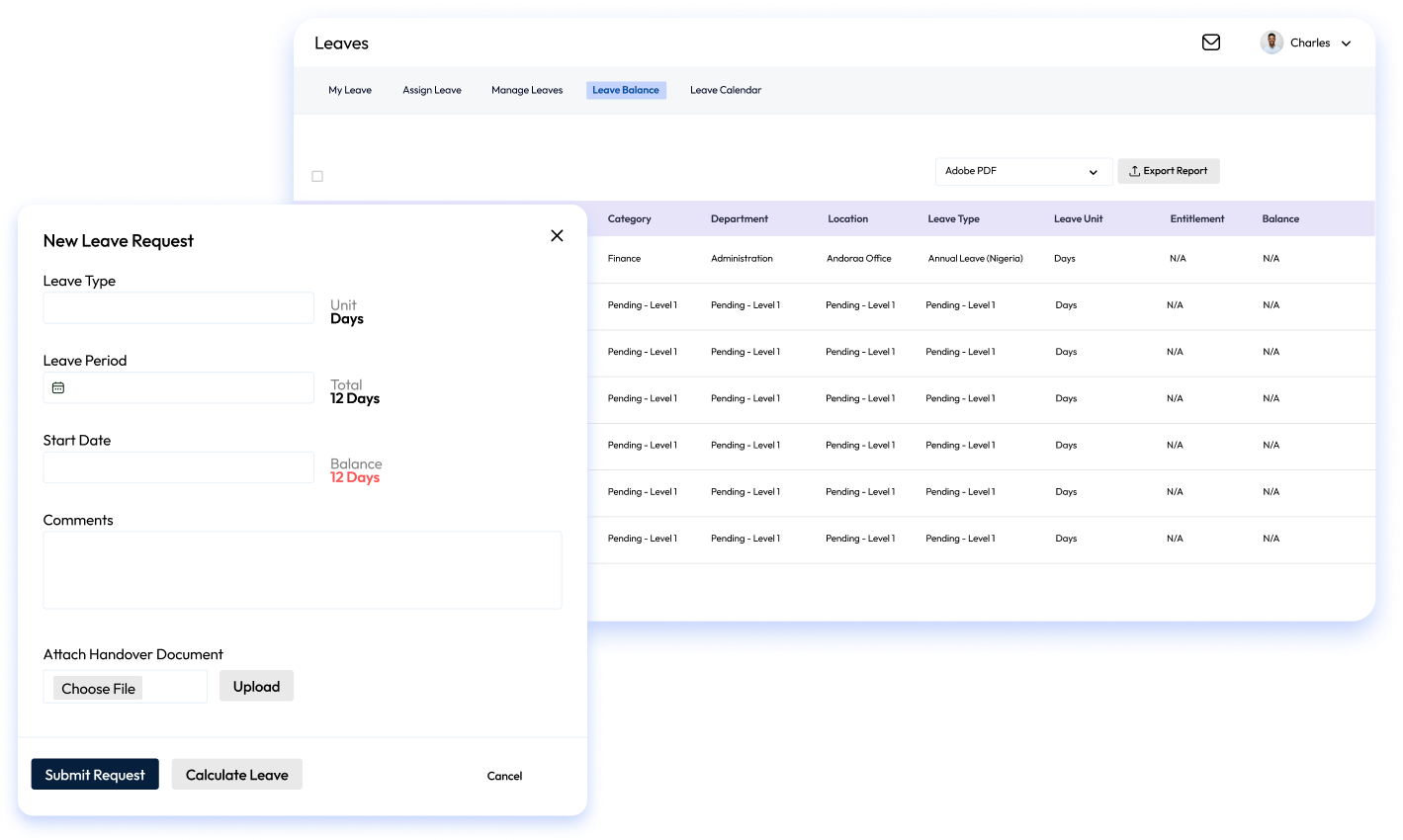
Task: Click Charles's profile avatar picture
Action: coord(1271,42)
